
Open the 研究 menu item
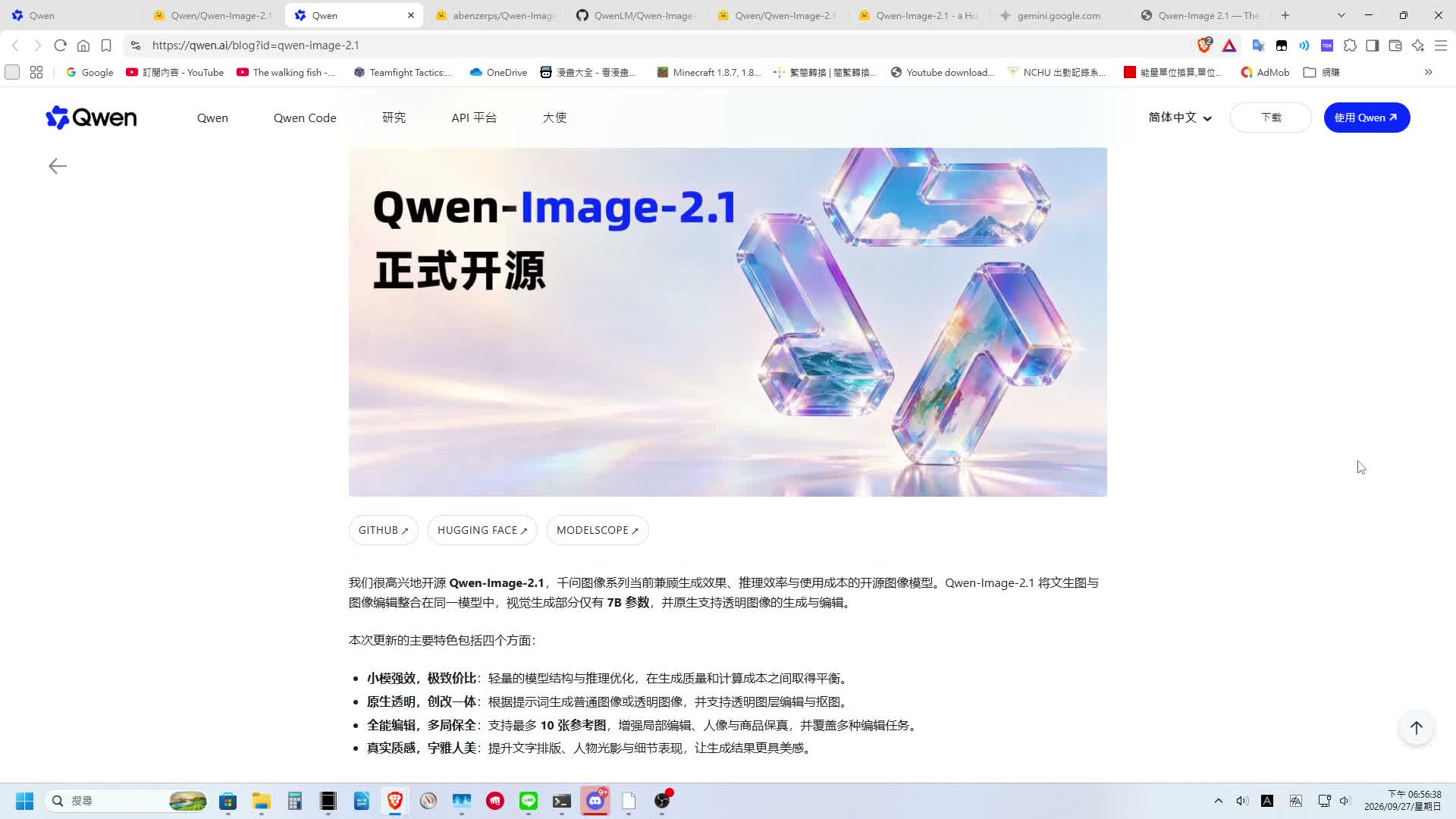pos(394,118)
